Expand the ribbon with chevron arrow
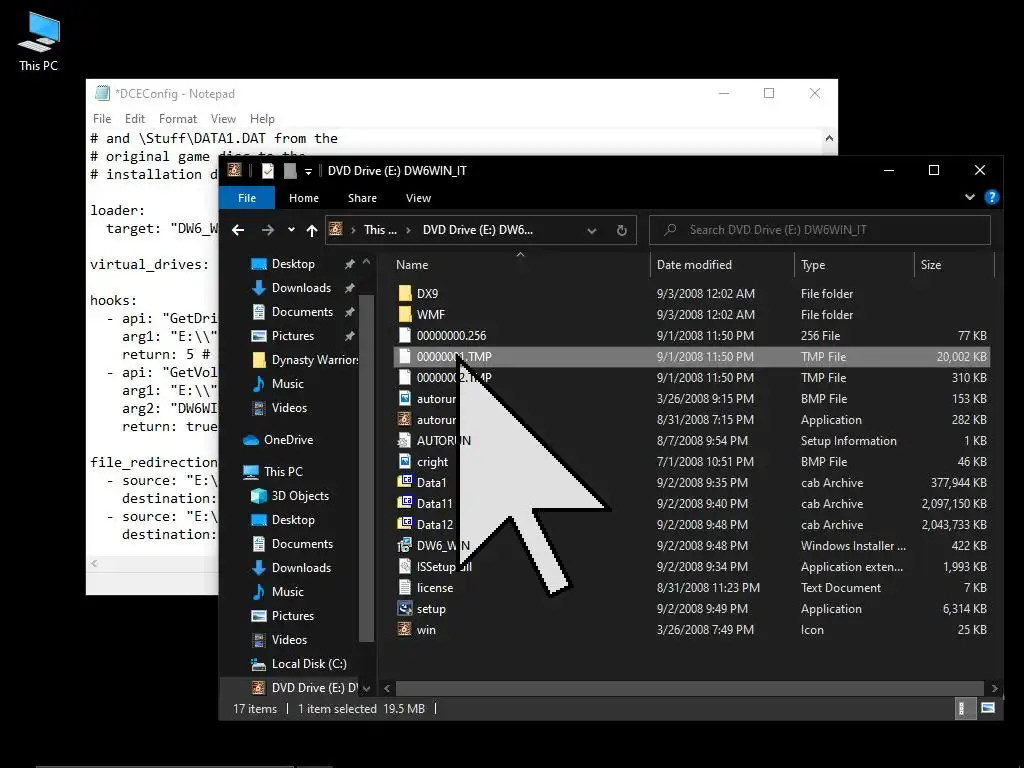 [970, 197]
